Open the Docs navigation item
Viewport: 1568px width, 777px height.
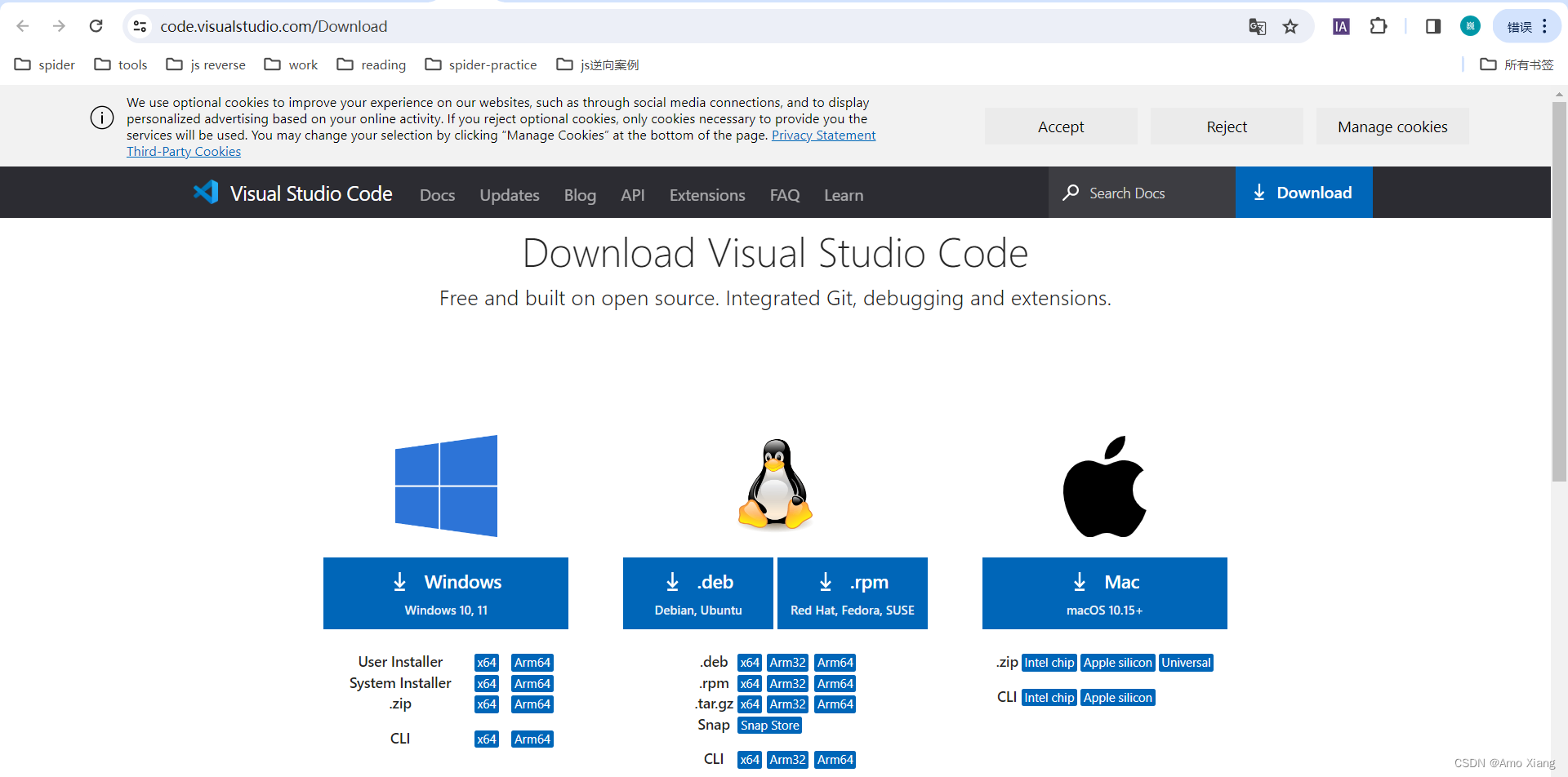point(437,195)
